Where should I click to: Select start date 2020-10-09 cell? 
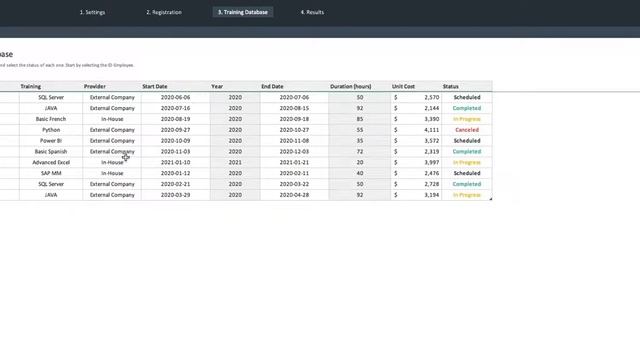click(x=176, y=141)
